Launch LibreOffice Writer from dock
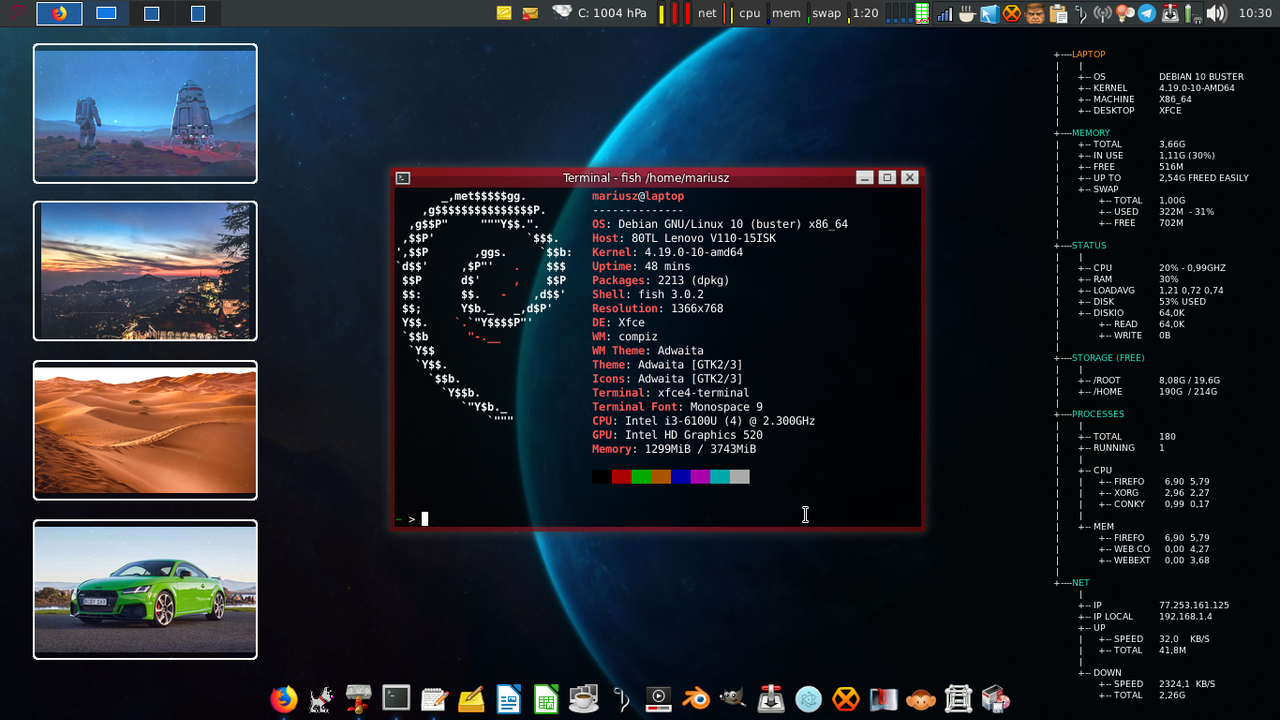 pos(509,698)
